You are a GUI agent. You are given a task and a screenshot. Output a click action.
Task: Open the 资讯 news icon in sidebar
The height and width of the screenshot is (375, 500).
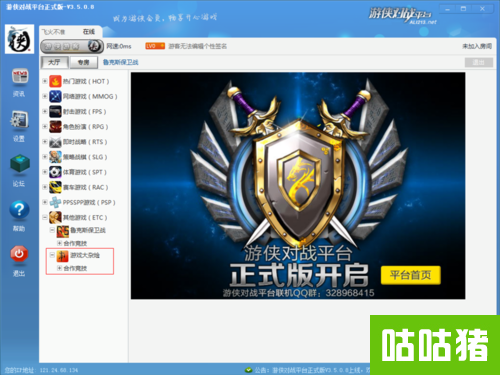pos(20,76)
